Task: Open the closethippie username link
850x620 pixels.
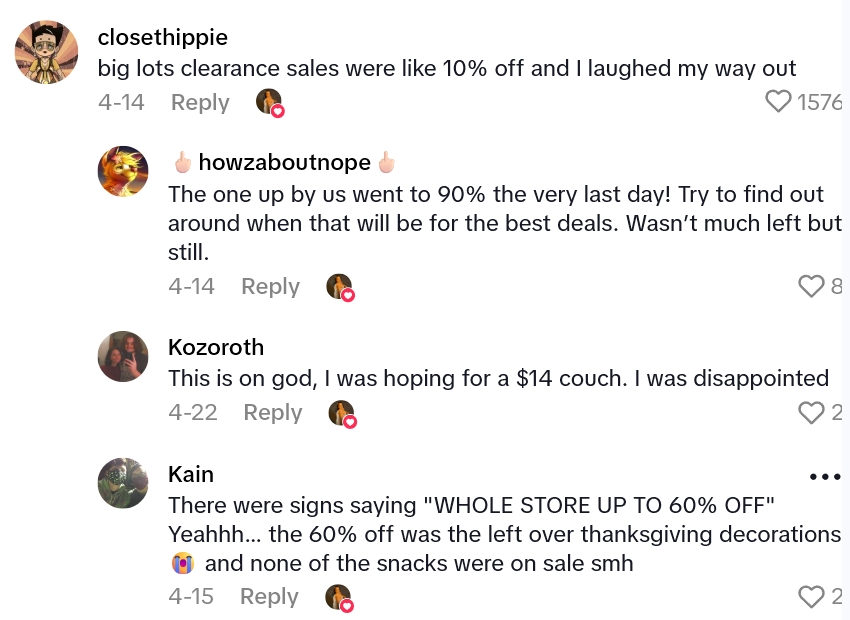Action: pos(163,37)
